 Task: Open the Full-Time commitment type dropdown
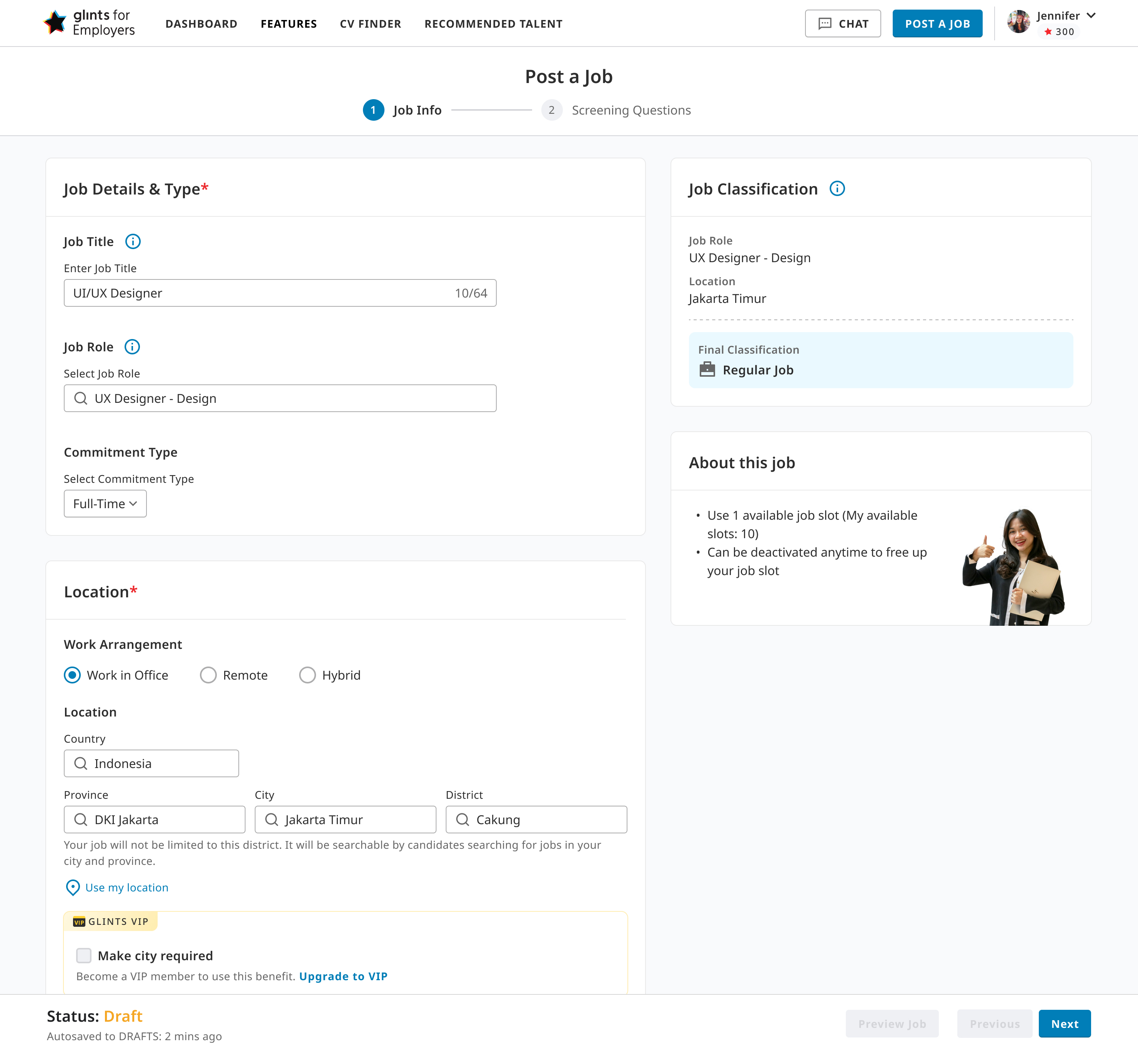pyautogui.click(x=105, y=504)
